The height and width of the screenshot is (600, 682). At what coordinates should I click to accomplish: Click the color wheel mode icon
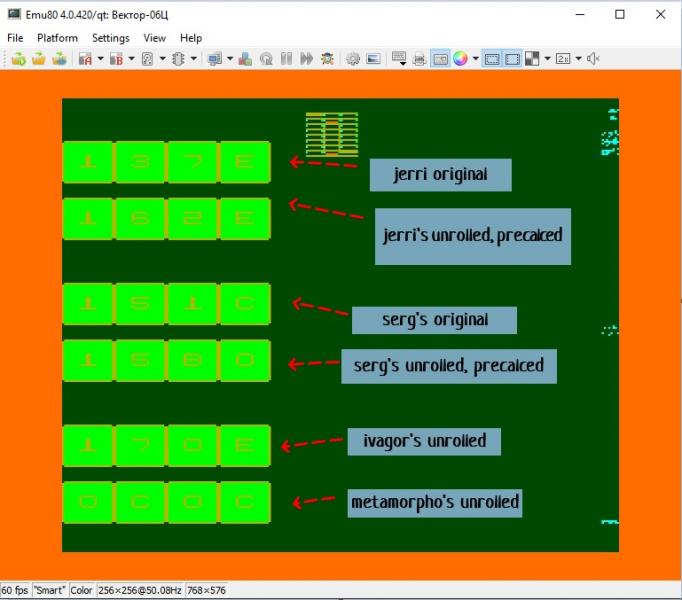[460, 59]
